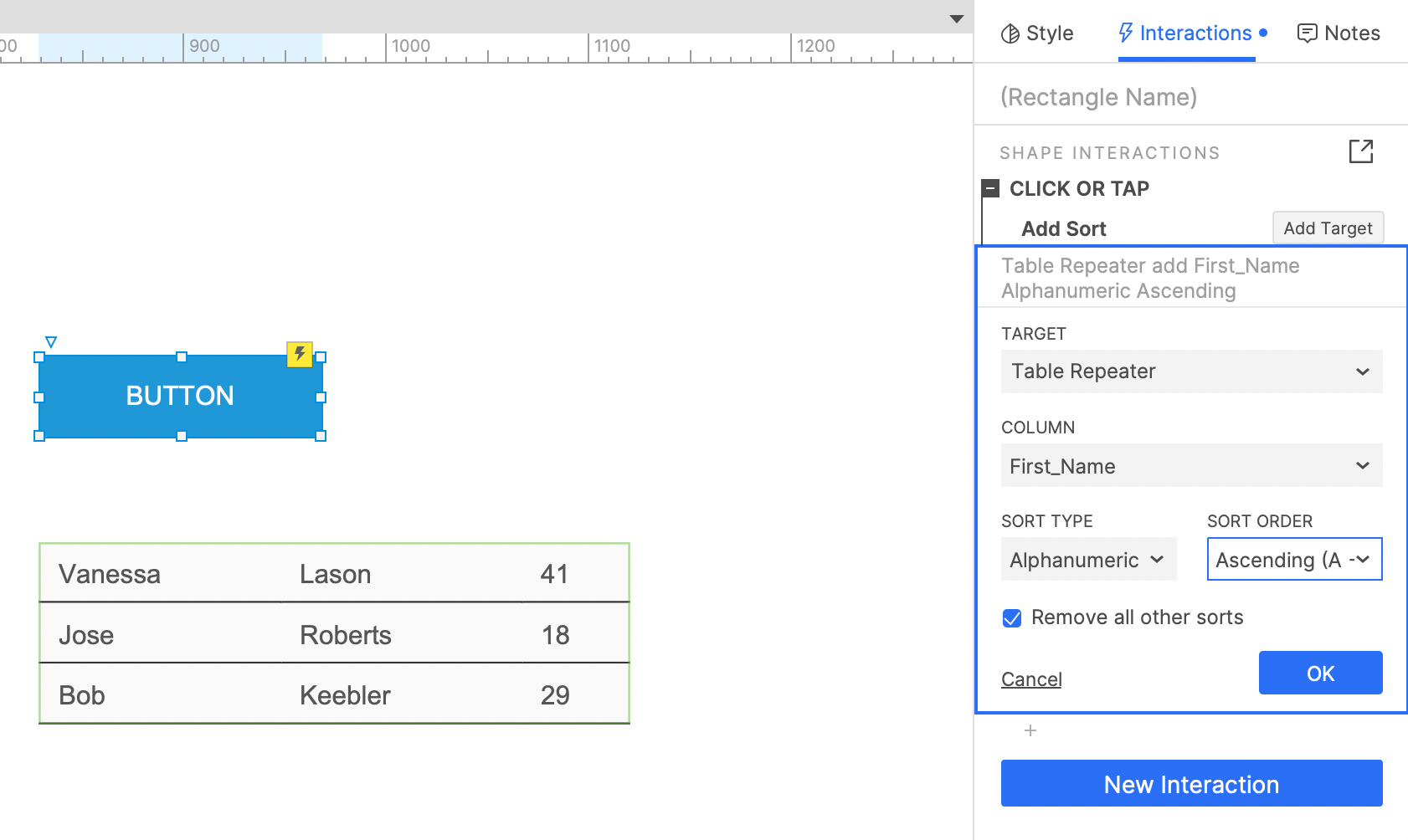Uncheck Remove all other sorts
This screenshot has width=1408, height=840.
click(1012, 618)
